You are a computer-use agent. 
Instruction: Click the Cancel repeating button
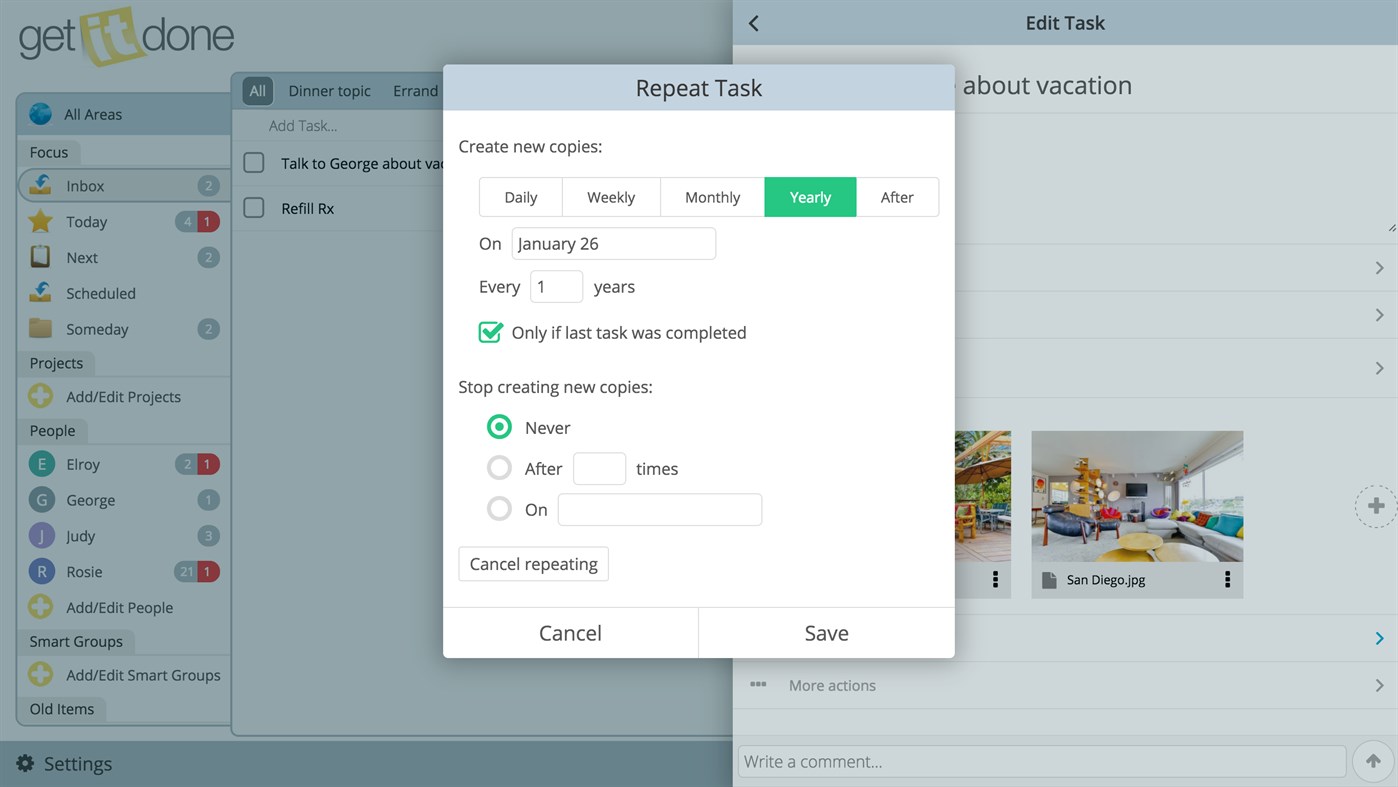[x=533, y=563]
